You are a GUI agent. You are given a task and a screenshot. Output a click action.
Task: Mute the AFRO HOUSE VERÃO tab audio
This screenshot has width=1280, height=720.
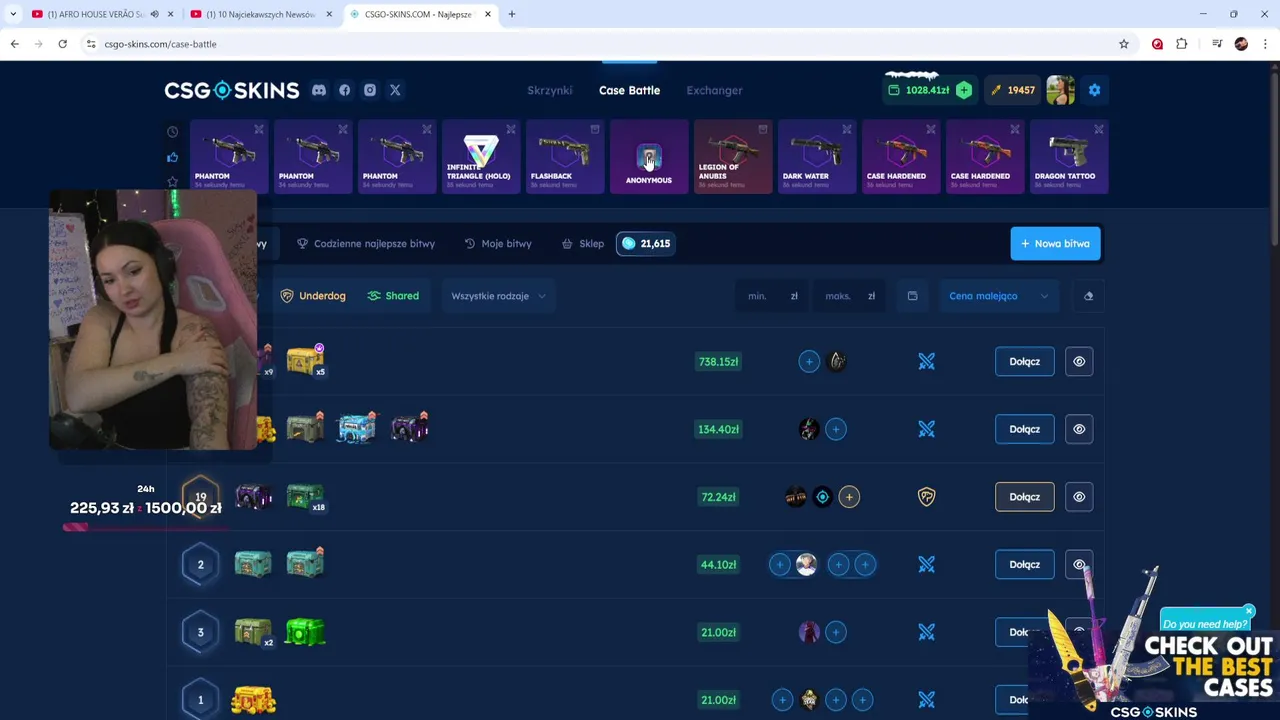154,14
